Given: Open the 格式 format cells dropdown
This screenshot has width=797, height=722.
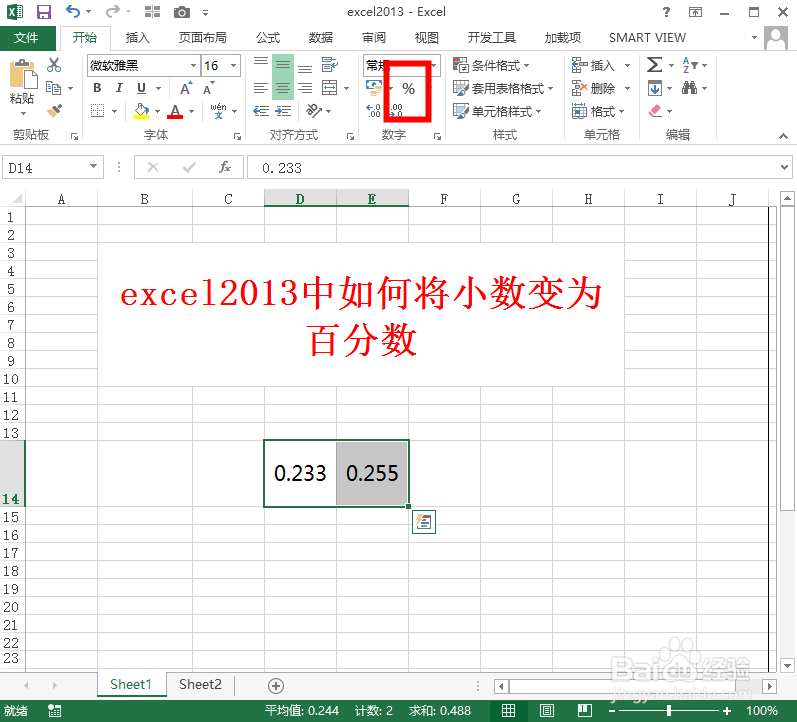Looking at the screenshot, I should 598,111.
